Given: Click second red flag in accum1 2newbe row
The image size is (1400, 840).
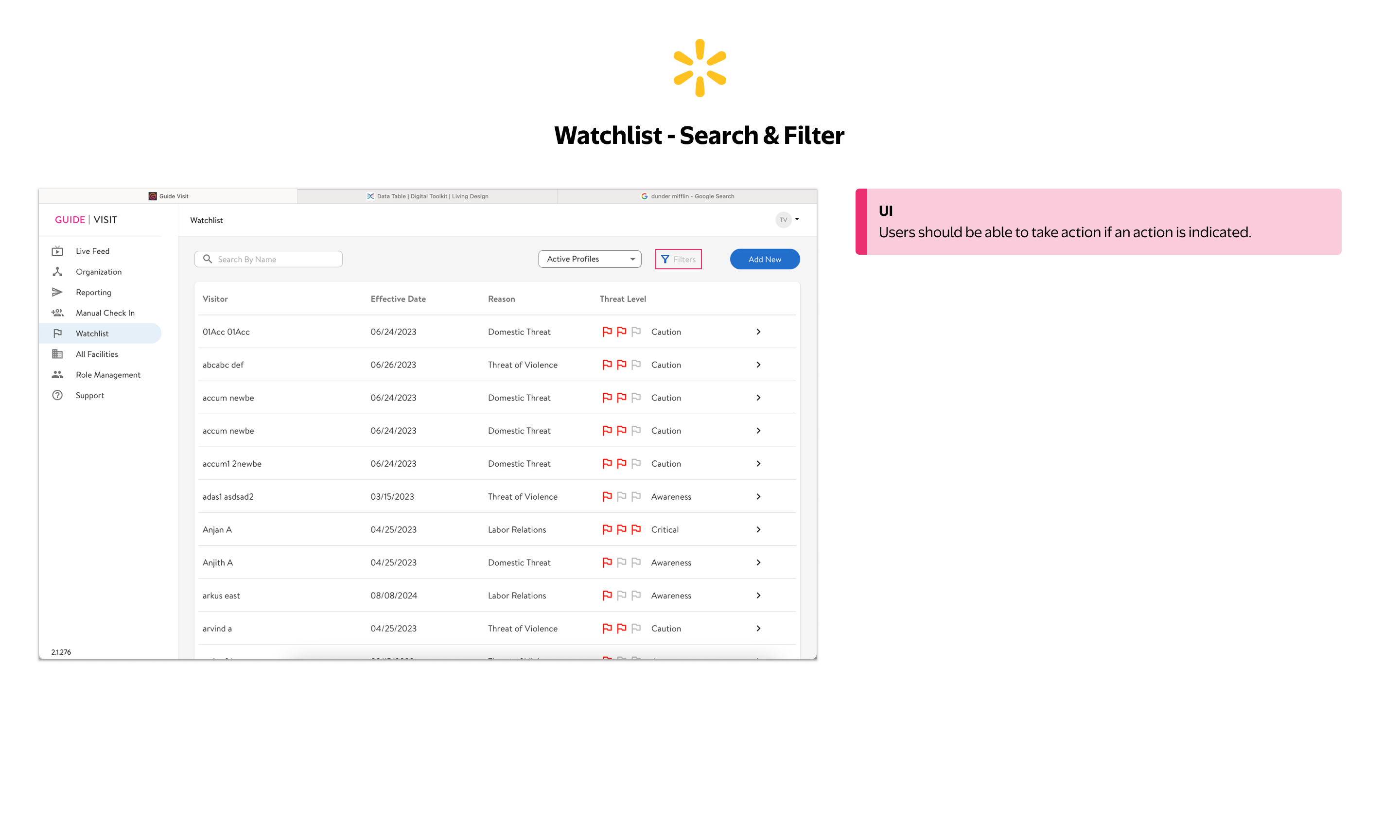Looking at the screenshot, I should point(621,464).
